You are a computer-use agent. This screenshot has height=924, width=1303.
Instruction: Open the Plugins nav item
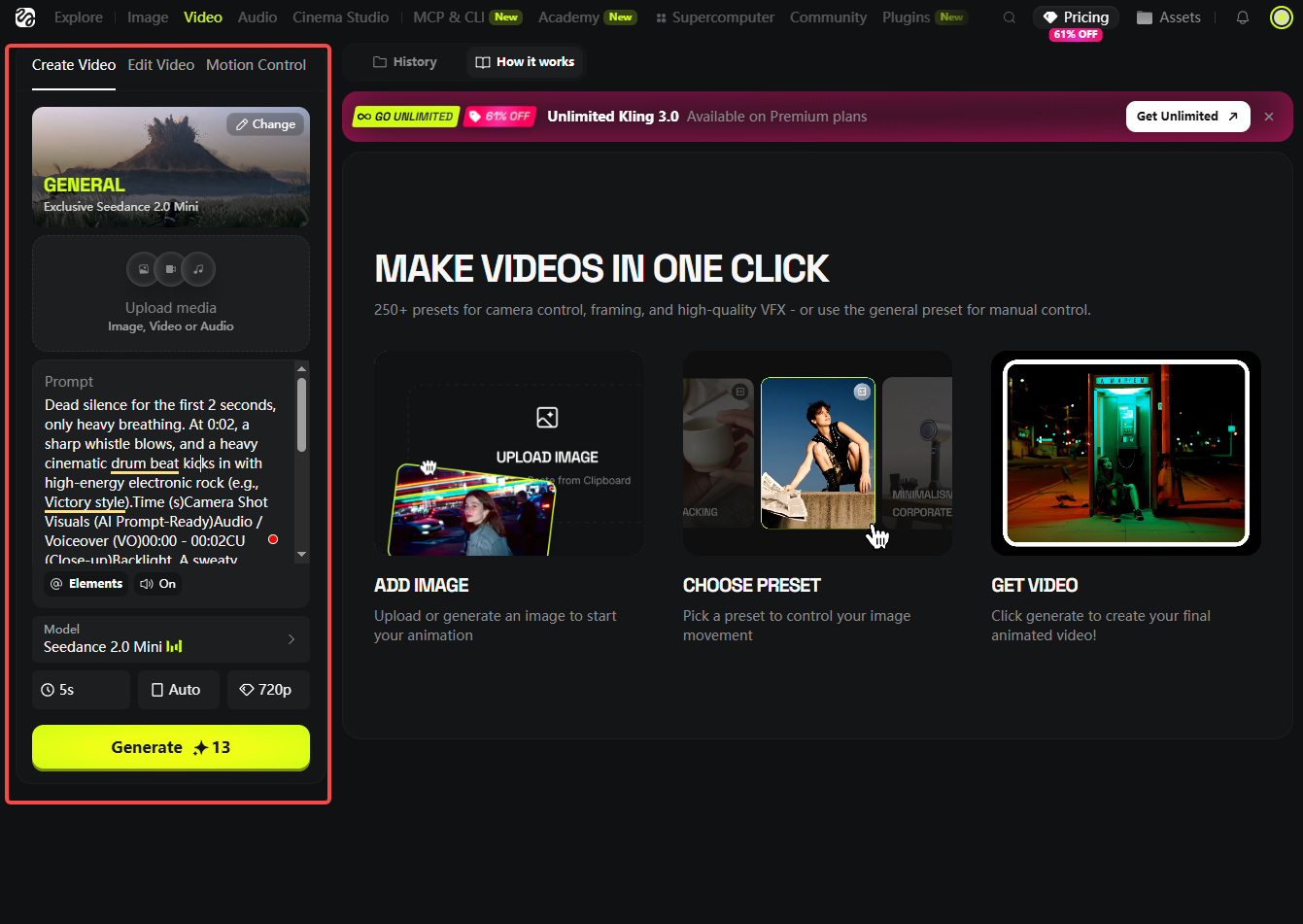pyautogui.click(x=925, y=17)
